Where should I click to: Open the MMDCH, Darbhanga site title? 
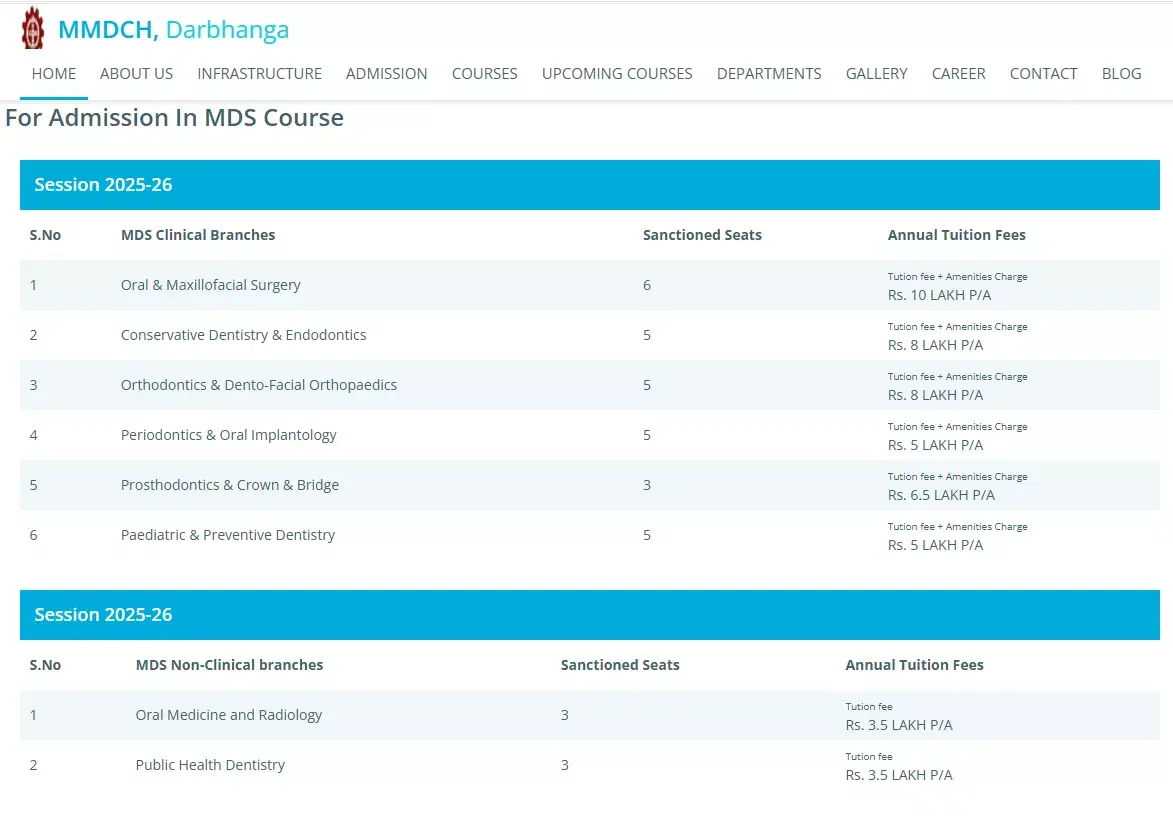tap(173, 30)
